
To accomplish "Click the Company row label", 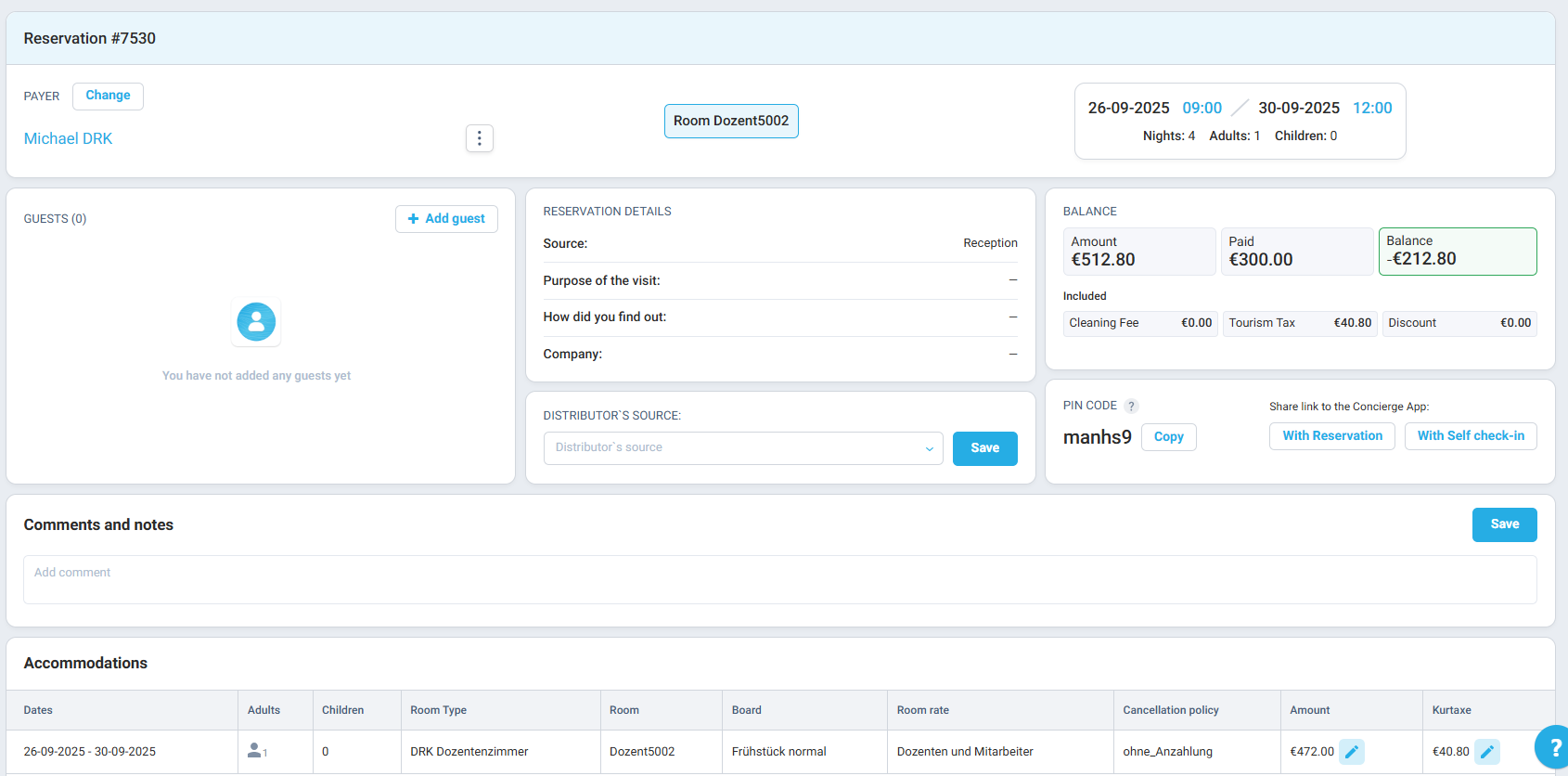I will [572, 354].
